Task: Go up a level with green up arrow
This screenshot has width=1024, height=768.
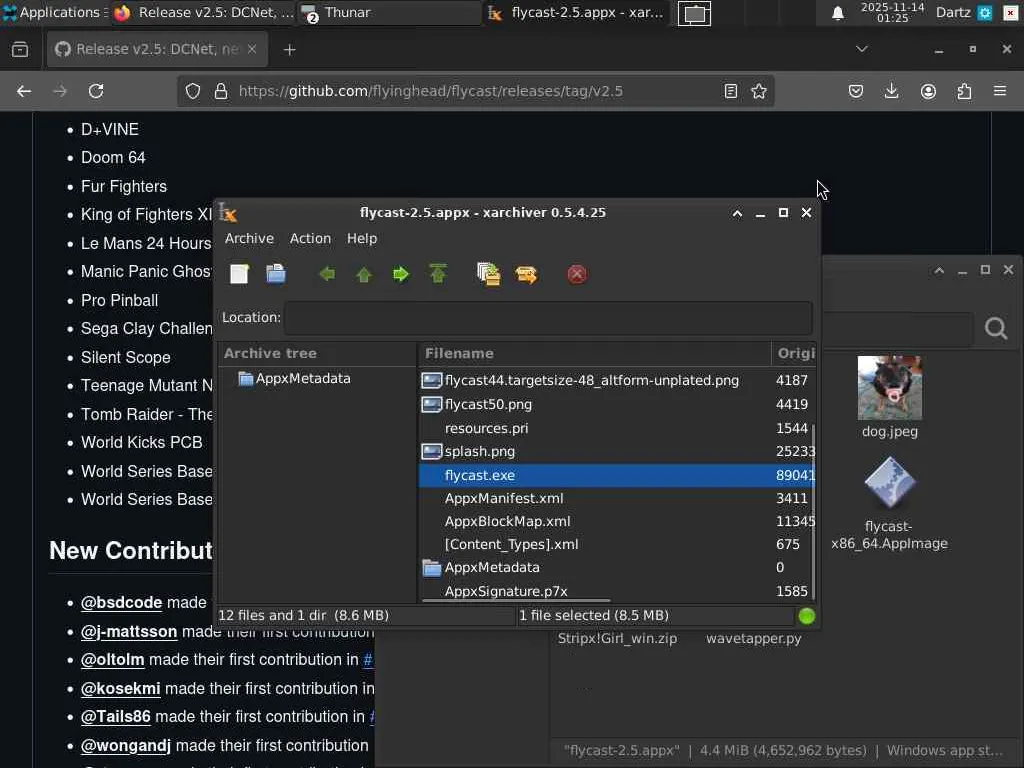Action: [x=364, y=274]
